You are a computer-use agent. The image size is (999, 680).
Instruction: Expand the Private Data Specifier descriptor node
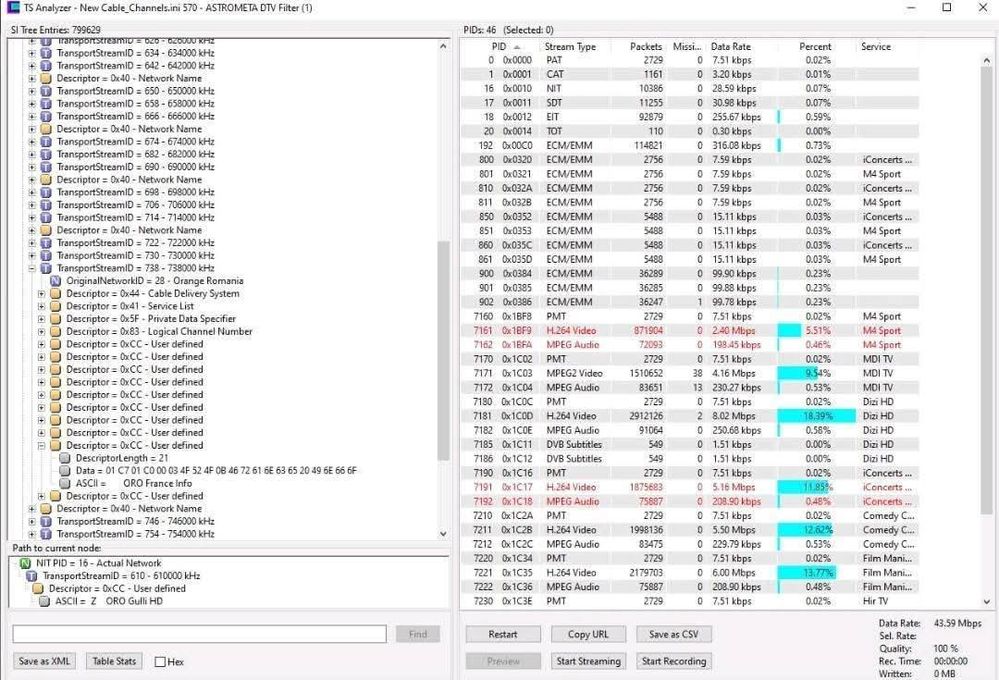tap(42, 319)
